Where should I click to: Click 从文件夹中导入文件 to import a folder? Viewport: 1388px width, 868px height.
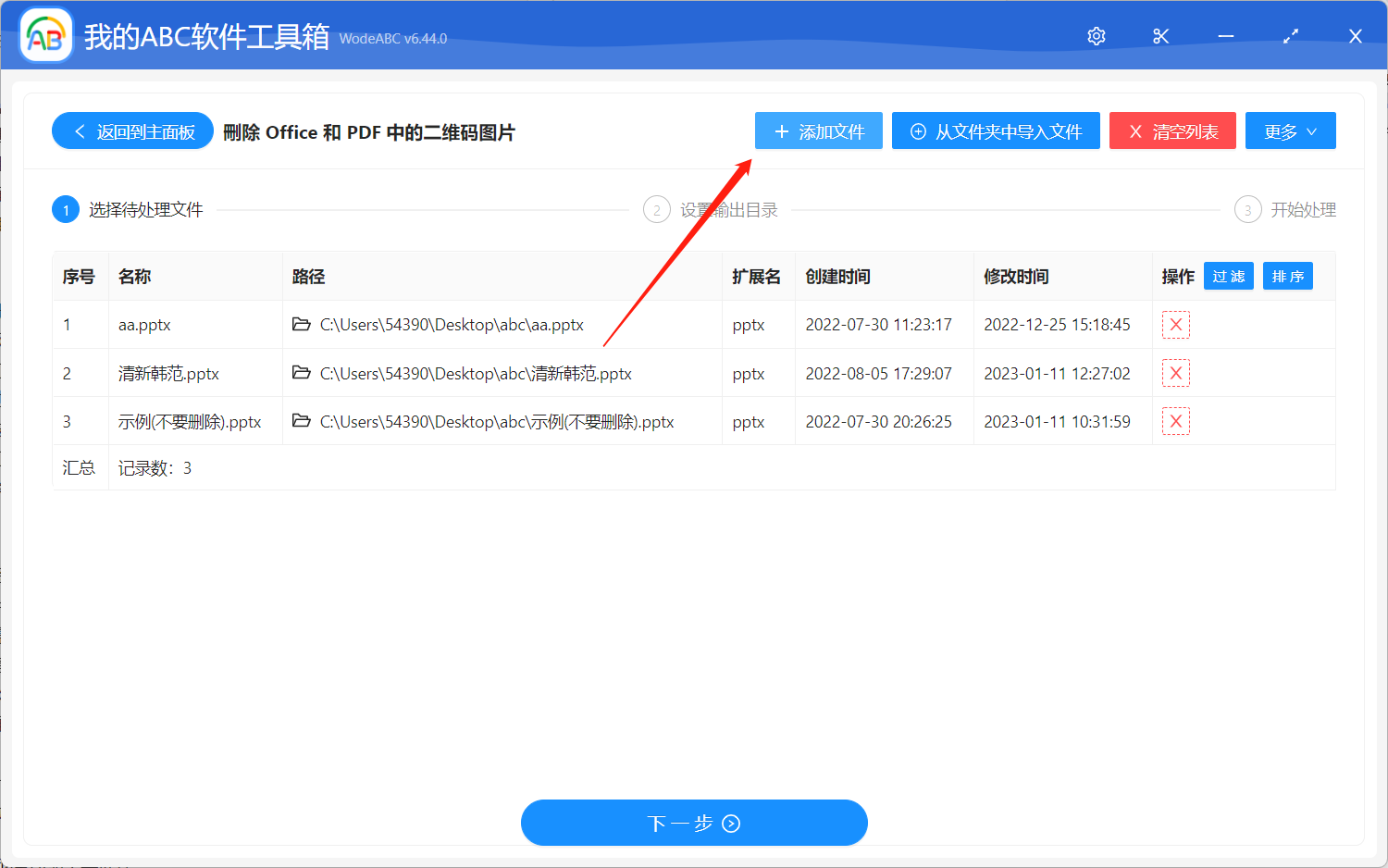tap(995, 130)
